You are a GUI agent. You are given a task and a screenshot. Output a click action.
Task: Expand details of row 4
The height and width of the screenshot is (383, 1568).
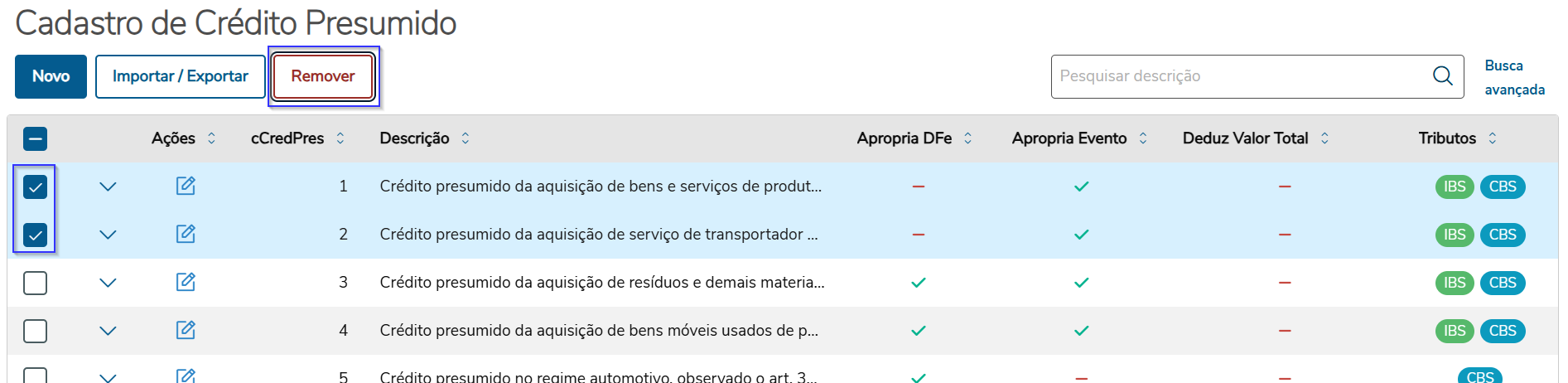108,331
